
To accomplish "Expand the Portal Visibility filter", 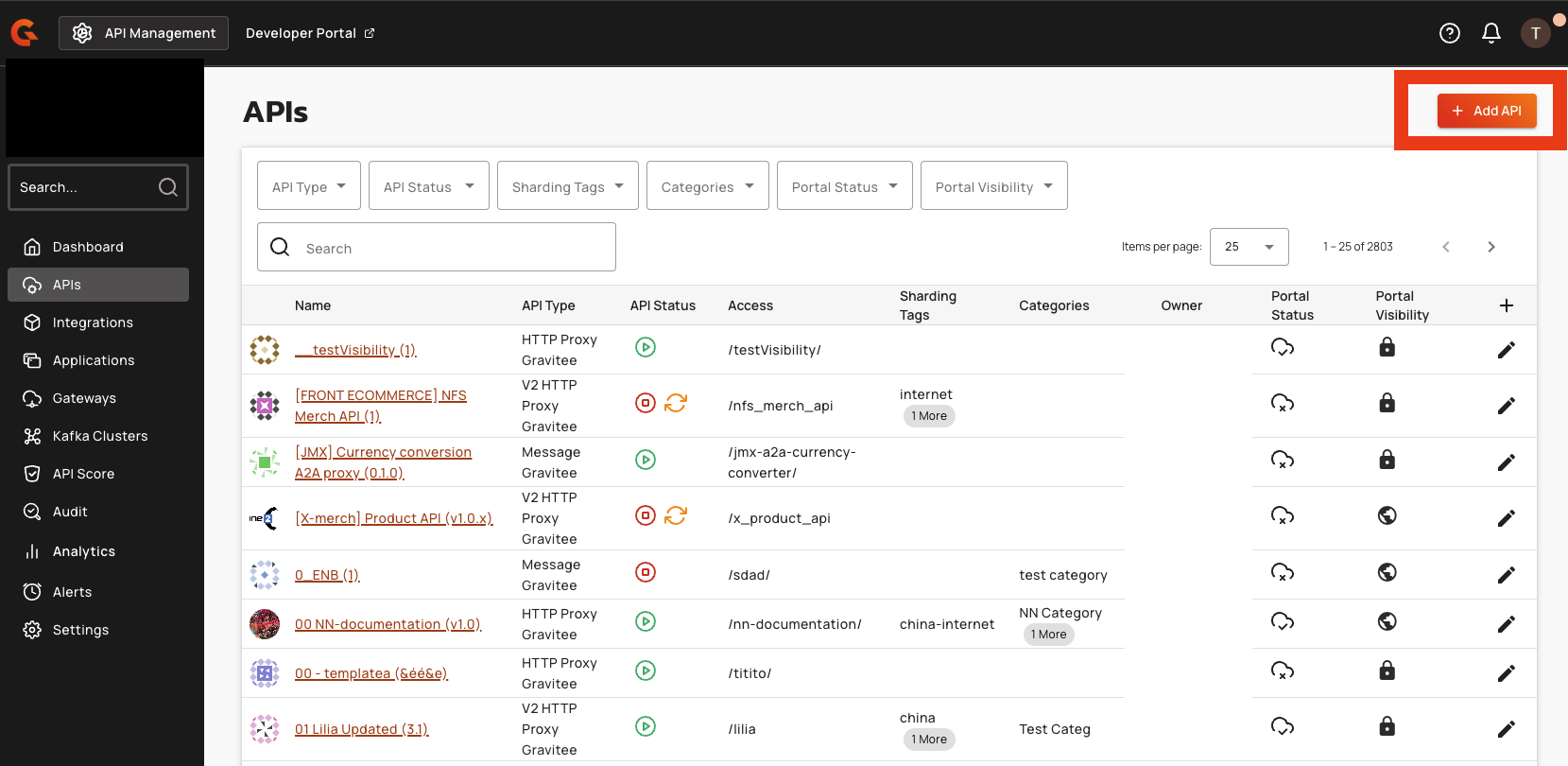I will 993,186.
